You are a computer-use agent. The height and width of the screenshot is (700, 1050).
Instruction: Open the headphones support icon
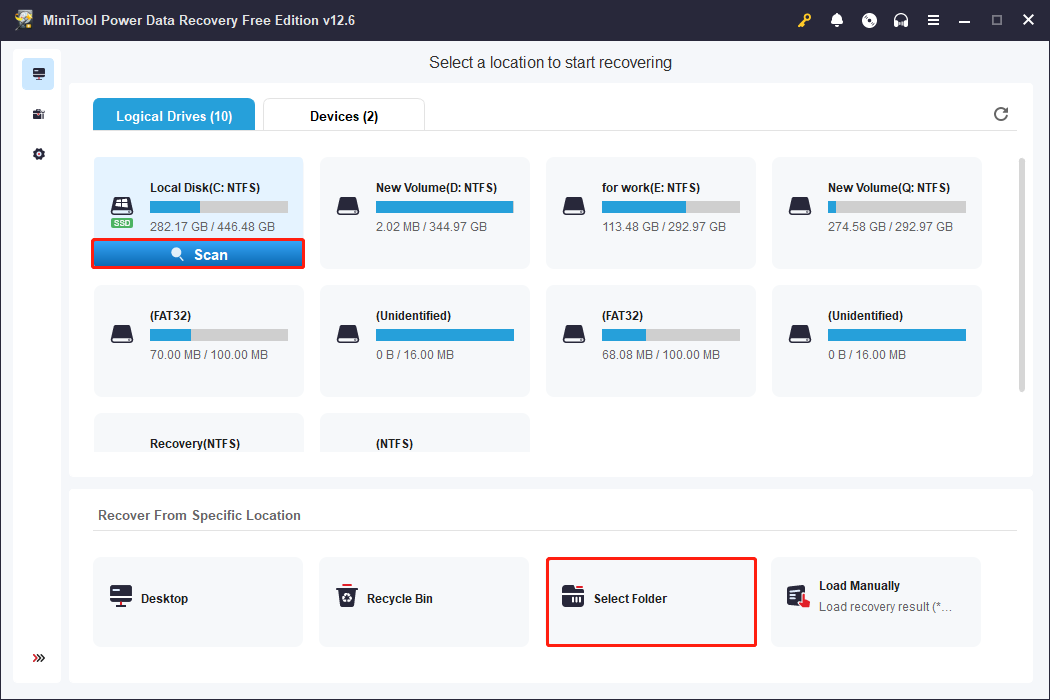901,20
